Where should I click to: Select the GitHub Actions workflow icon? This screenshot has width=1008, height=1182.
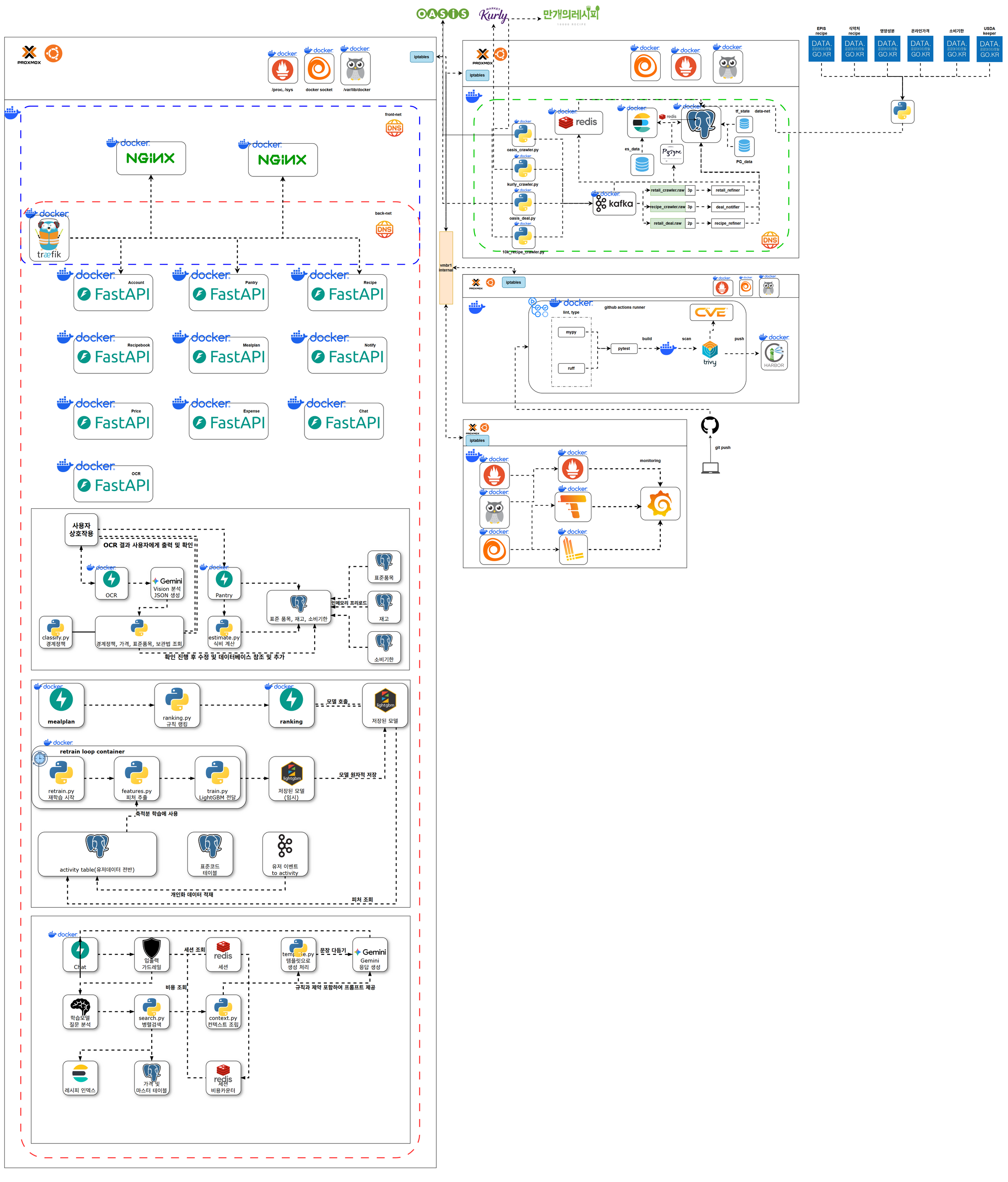539,308
